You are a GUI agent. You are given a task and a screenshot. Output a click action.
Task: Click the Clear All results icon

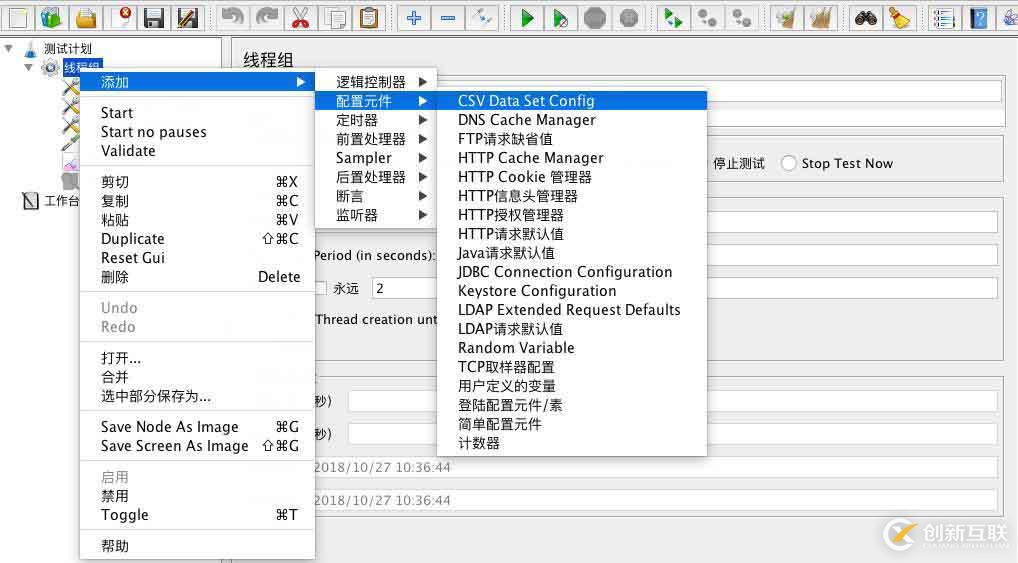click(x=821, y=18)
